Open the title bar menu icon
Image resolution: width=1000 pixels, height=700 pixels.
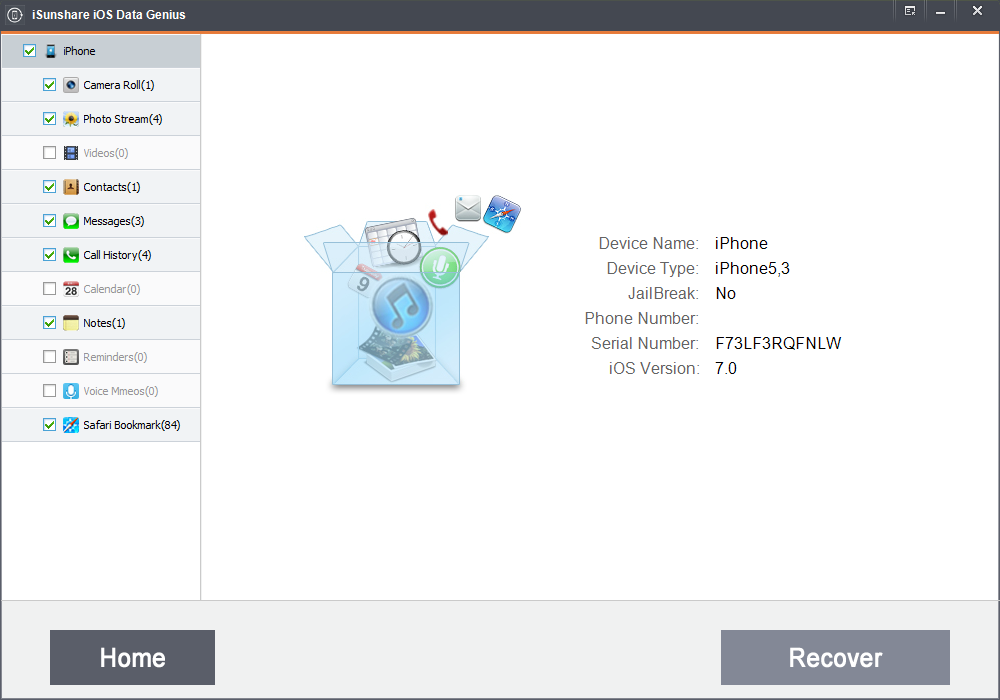pos(910,11)
